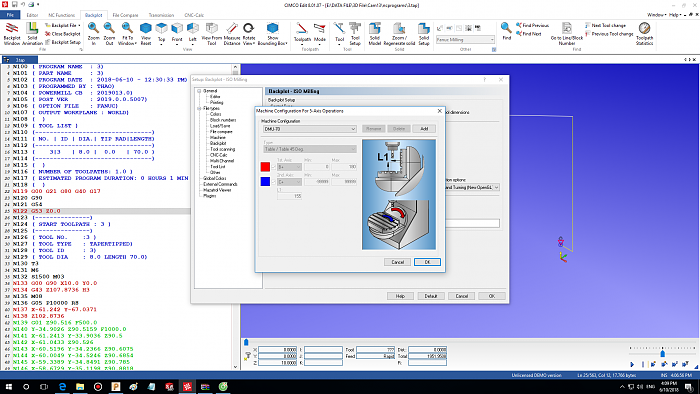Image resolution: width=700 pixels, height=394 pixels.
Task: Play the backplot simulation
Action: click(632, 365)
